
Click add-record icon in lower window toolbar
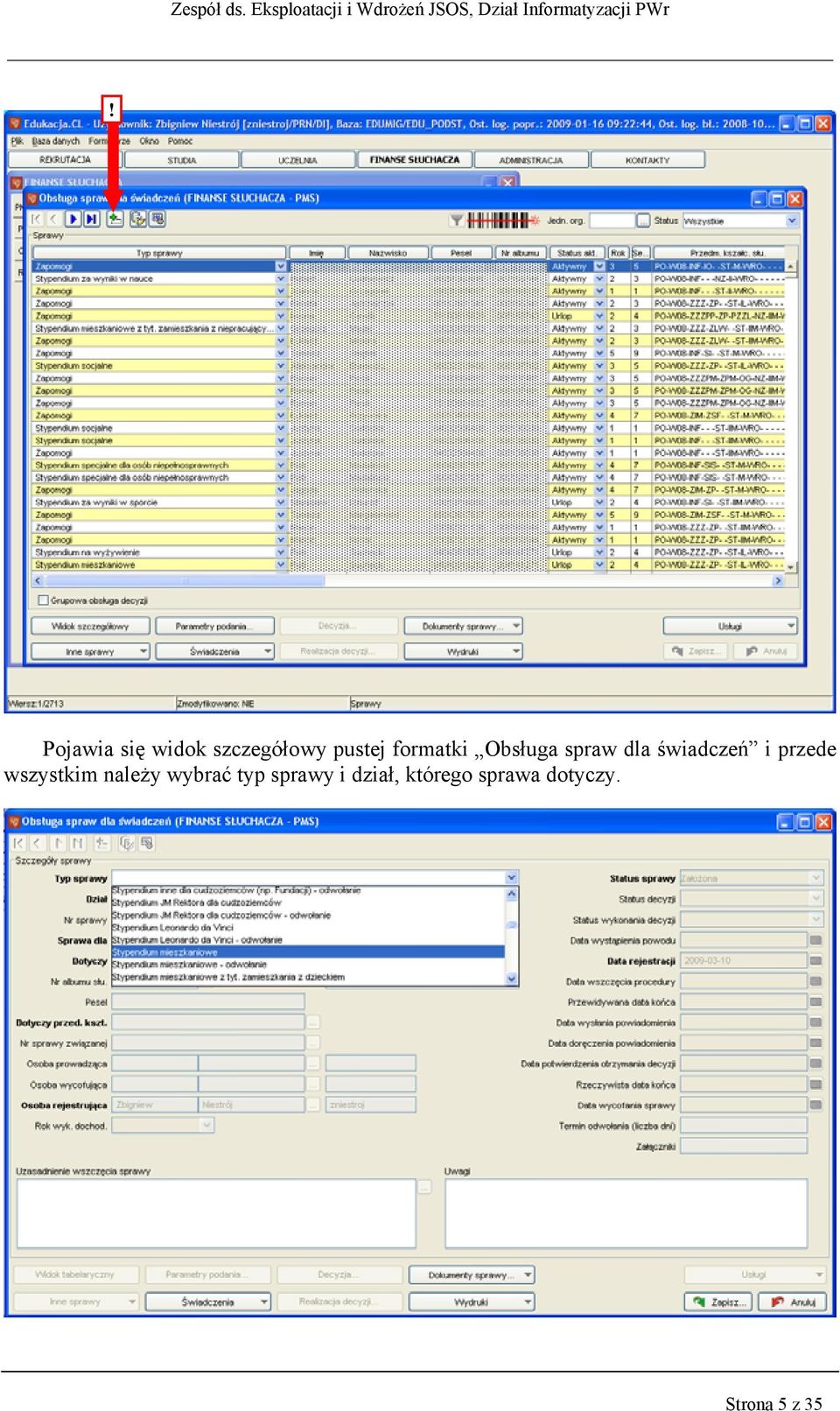click(101, 843)
